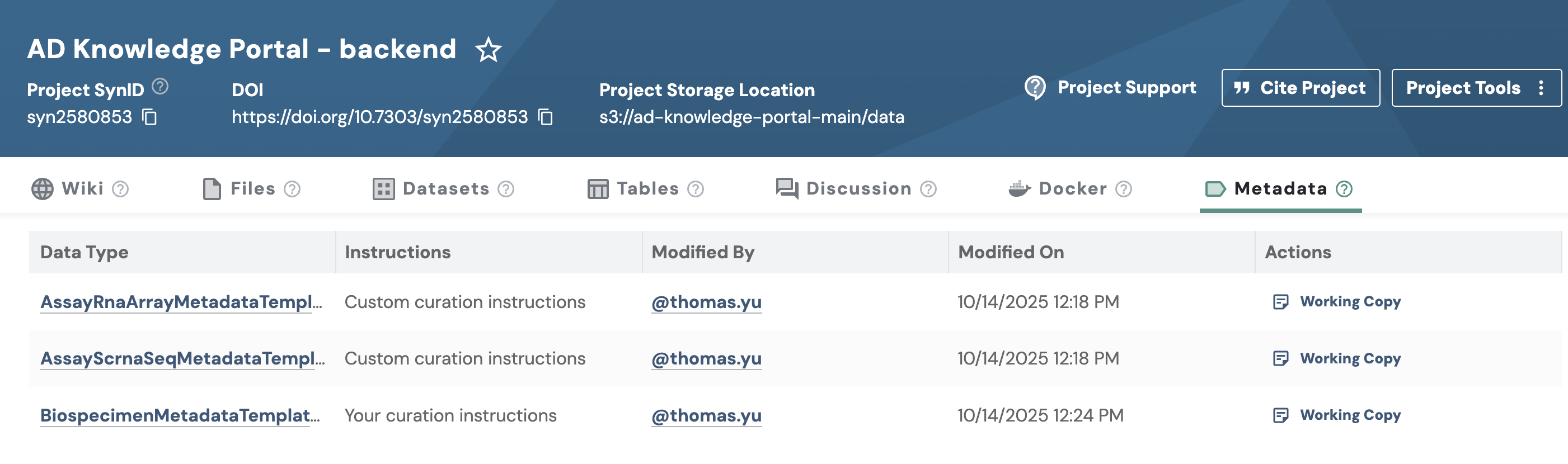Open the Files tab
The image size is (1568, 464).
coord(251,189)
